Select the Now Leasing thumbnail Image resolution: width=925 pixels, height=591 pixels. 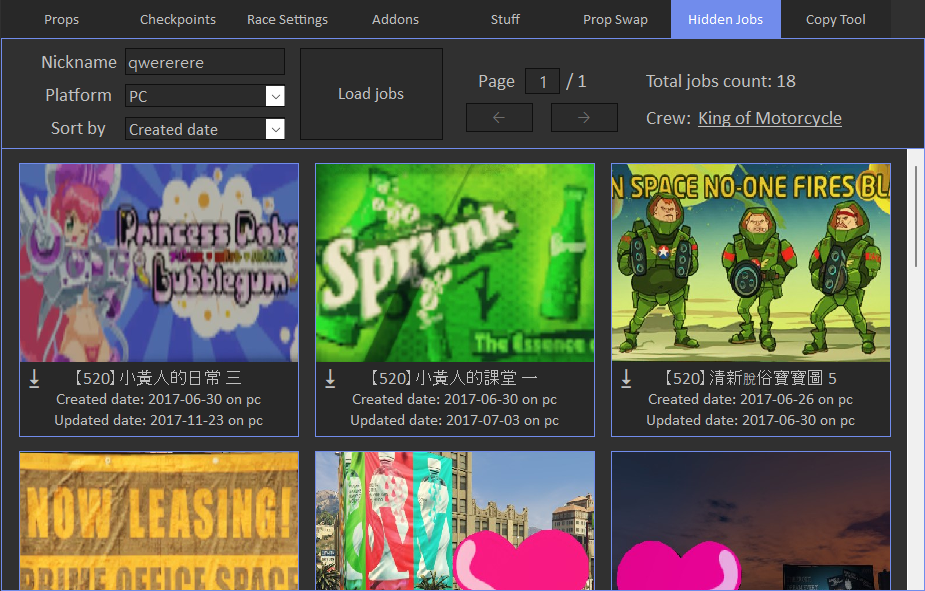[159, 521]
